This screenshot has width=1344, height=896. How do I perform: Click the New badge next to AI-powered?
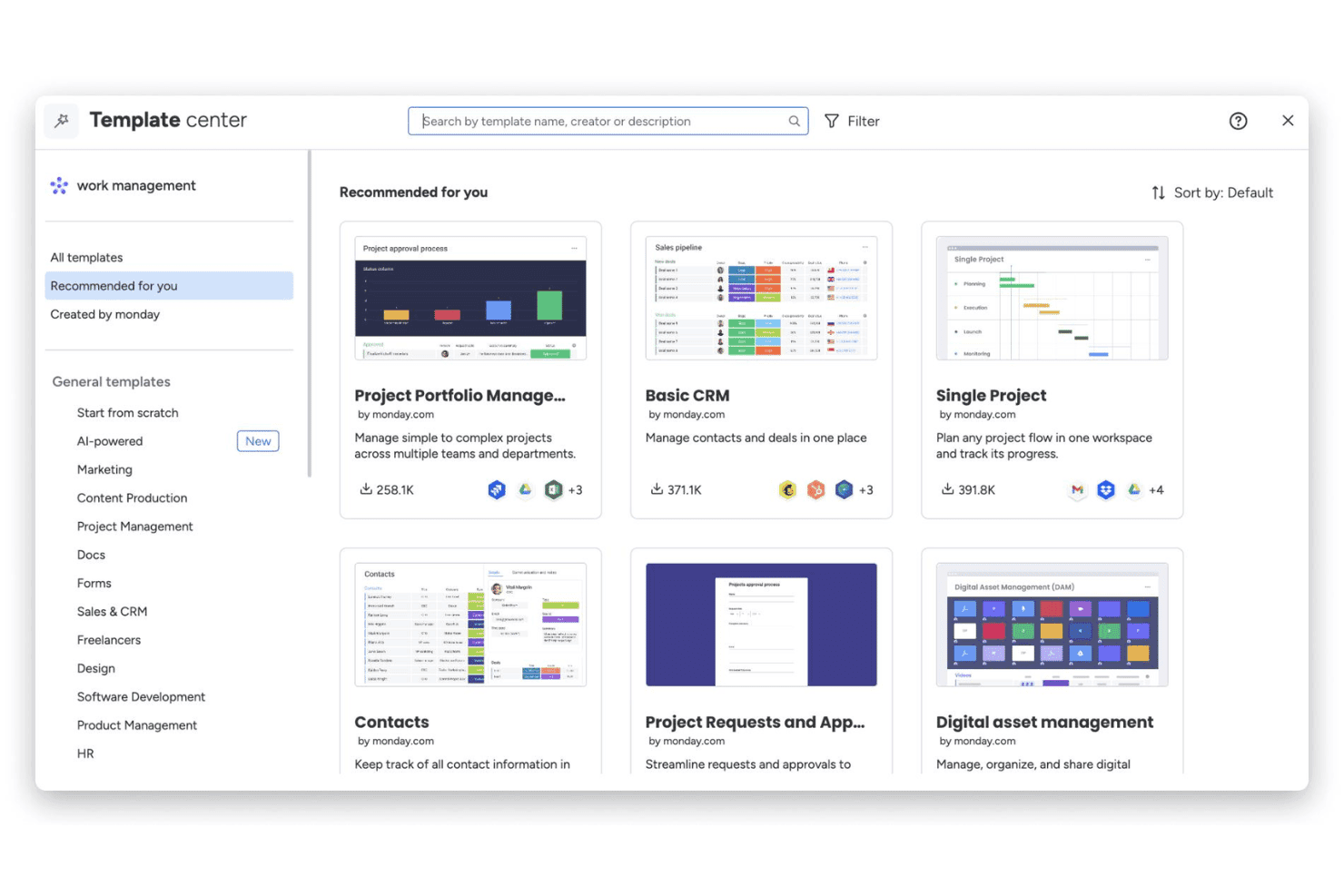pos(258,441)
